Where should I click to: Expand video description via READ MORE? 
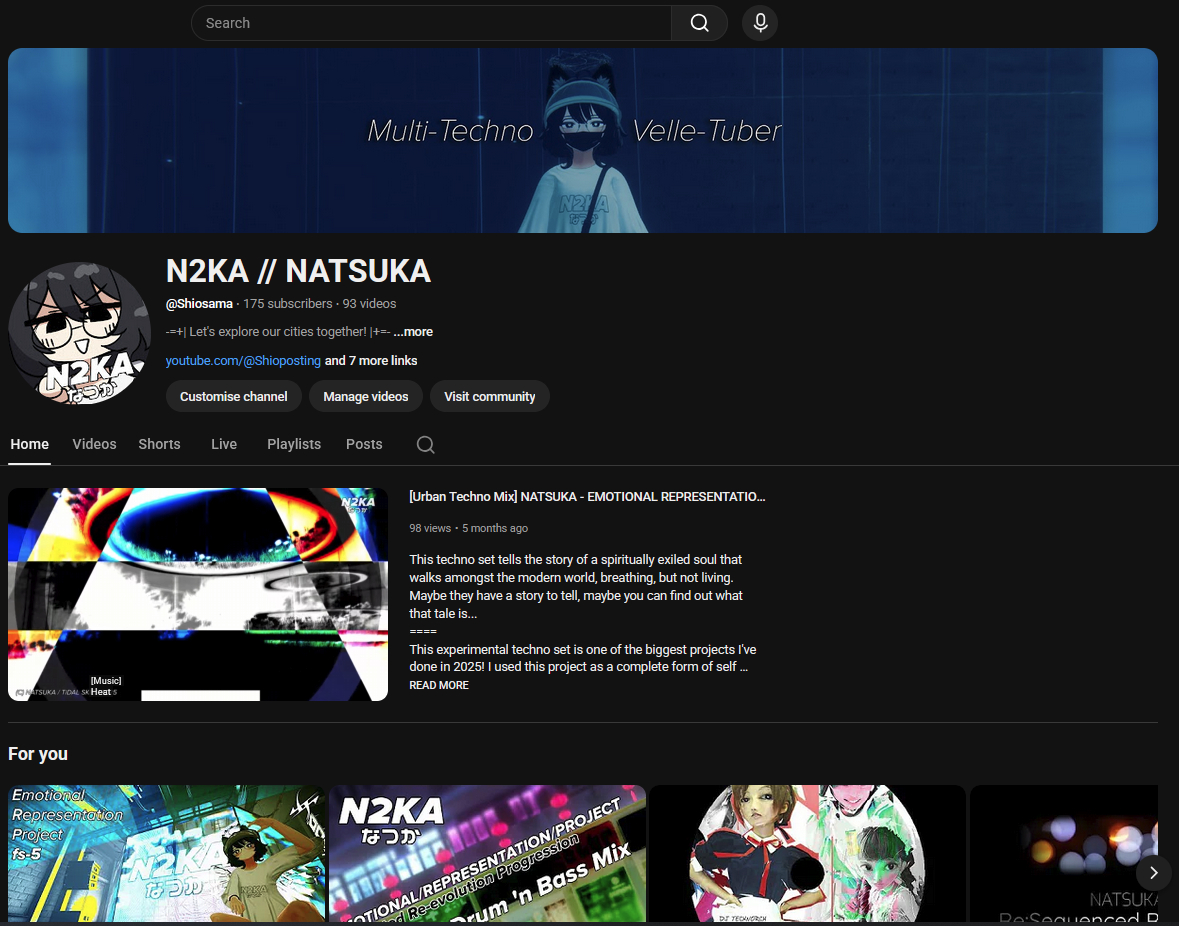click(439, 686)
